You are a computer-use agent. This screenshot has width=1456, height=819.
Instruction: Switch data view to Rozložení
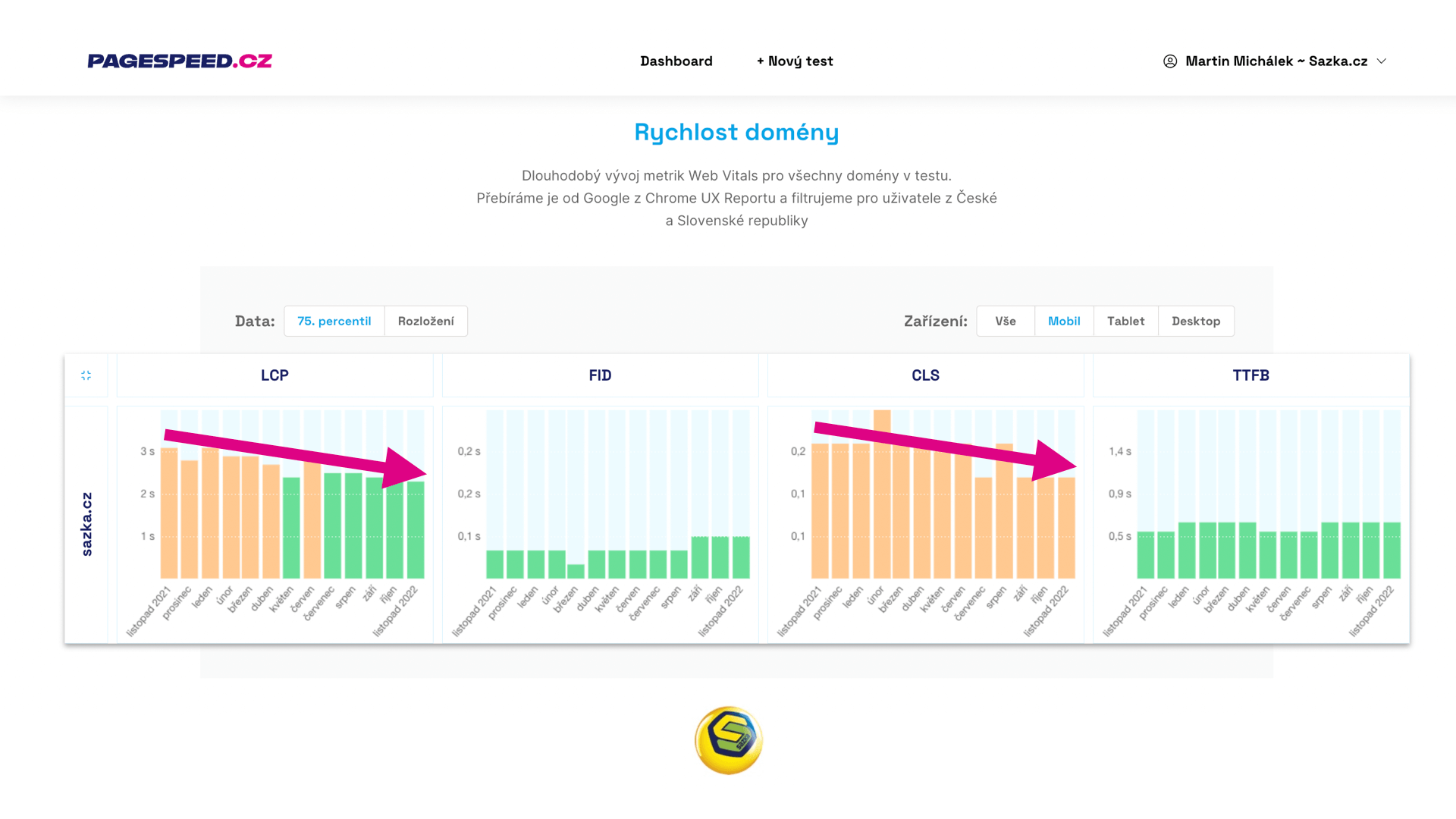[425, 321]
